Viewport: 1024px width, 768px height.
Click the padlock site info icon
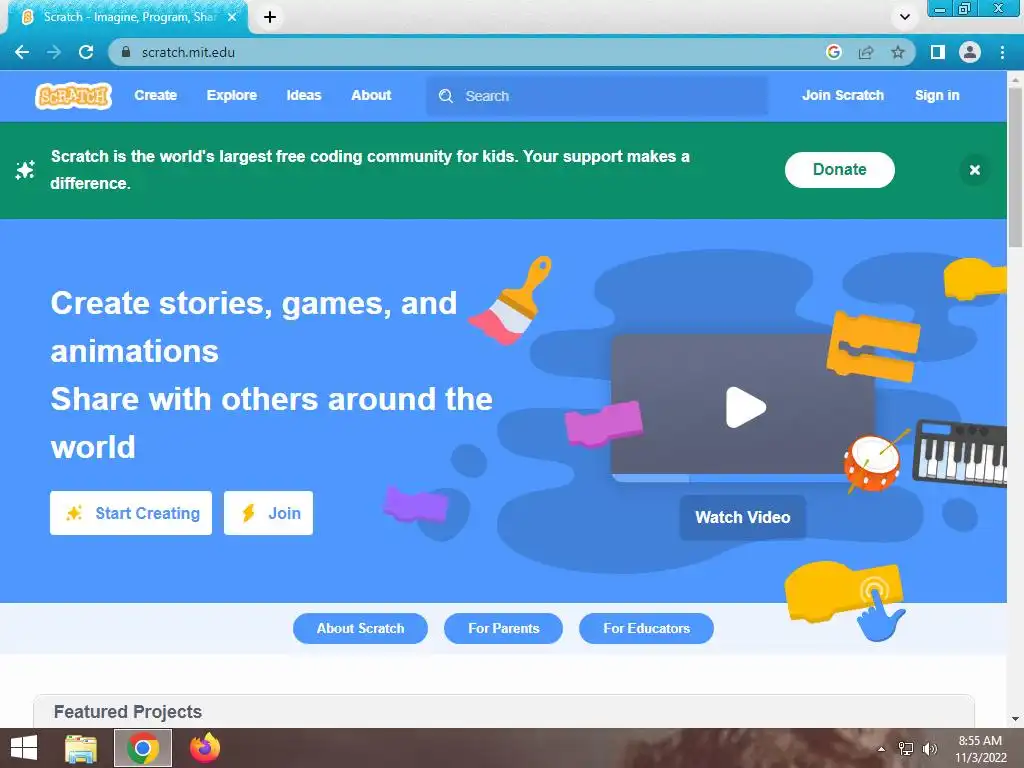(126, 52)
